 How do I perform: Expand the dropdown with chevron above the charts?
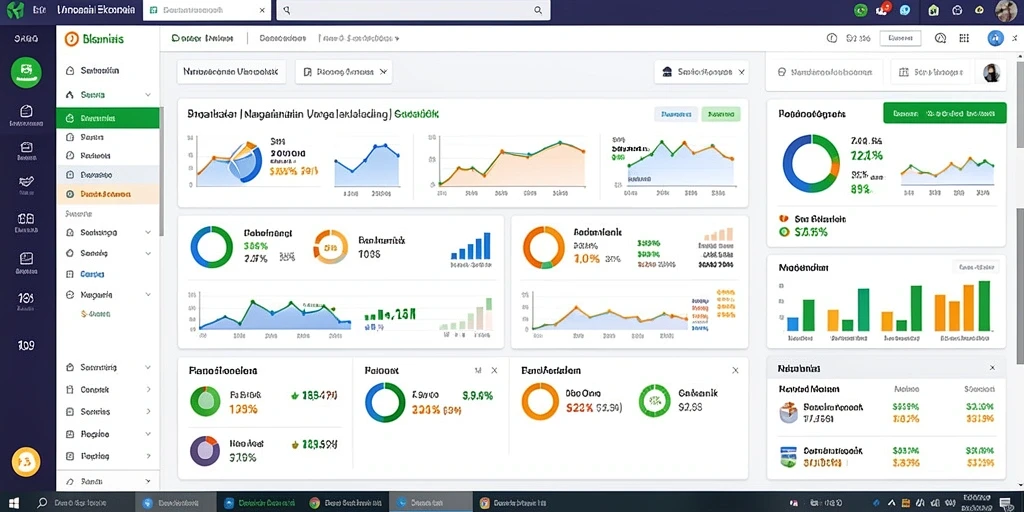click(x=344, y=72)
